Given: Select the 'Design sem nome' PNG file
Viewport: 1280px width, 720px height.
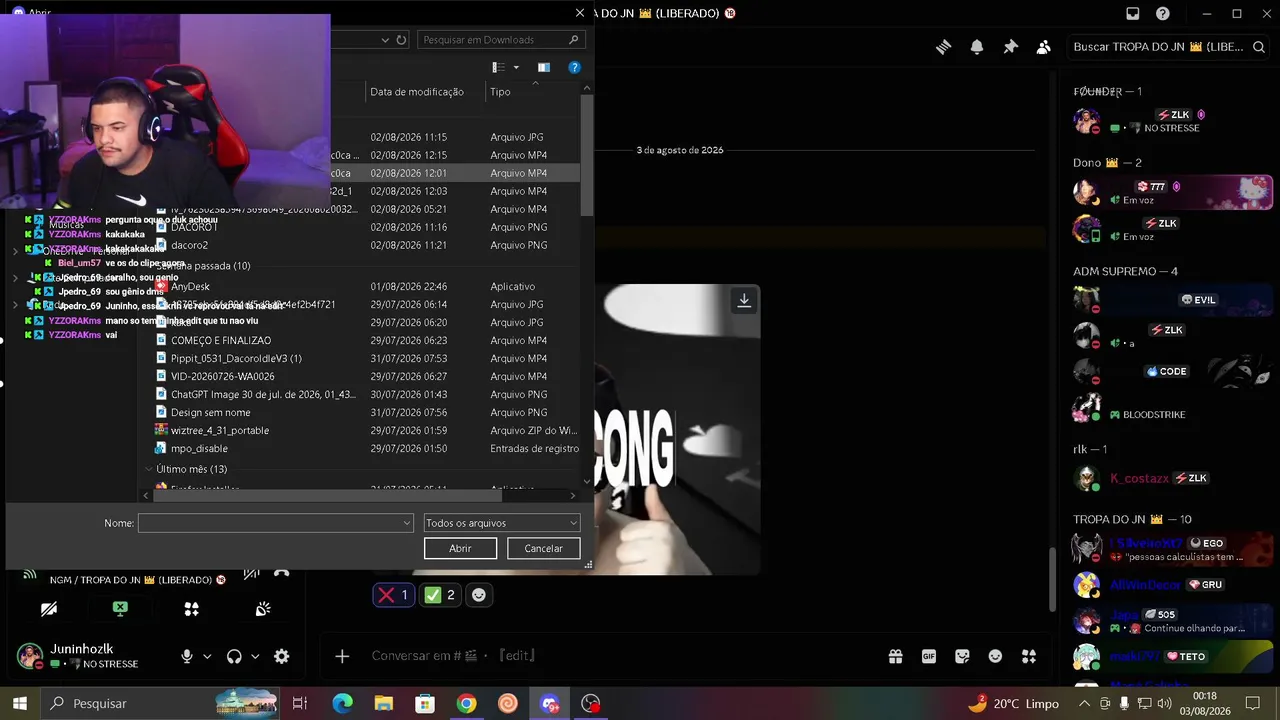Looking at the screenshot, I should [x=210, y=412].
